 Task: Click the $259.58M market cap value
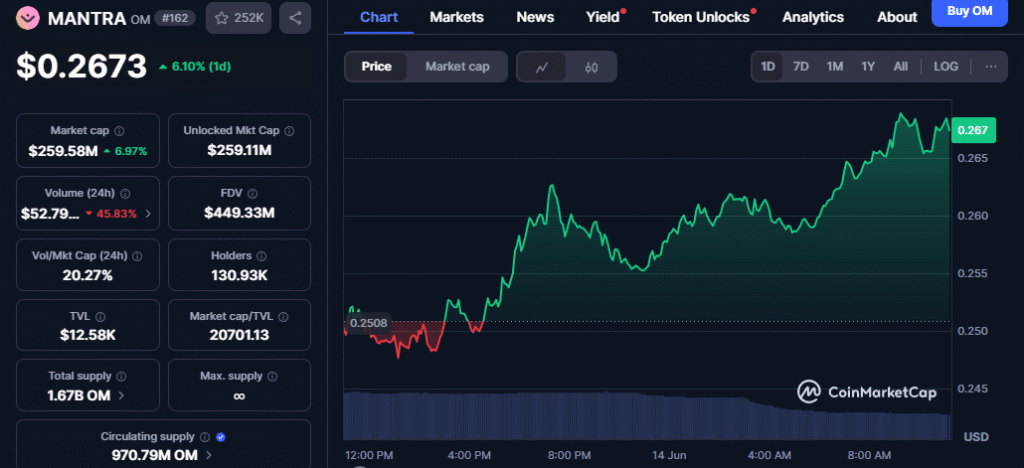(x=63, y=151)
